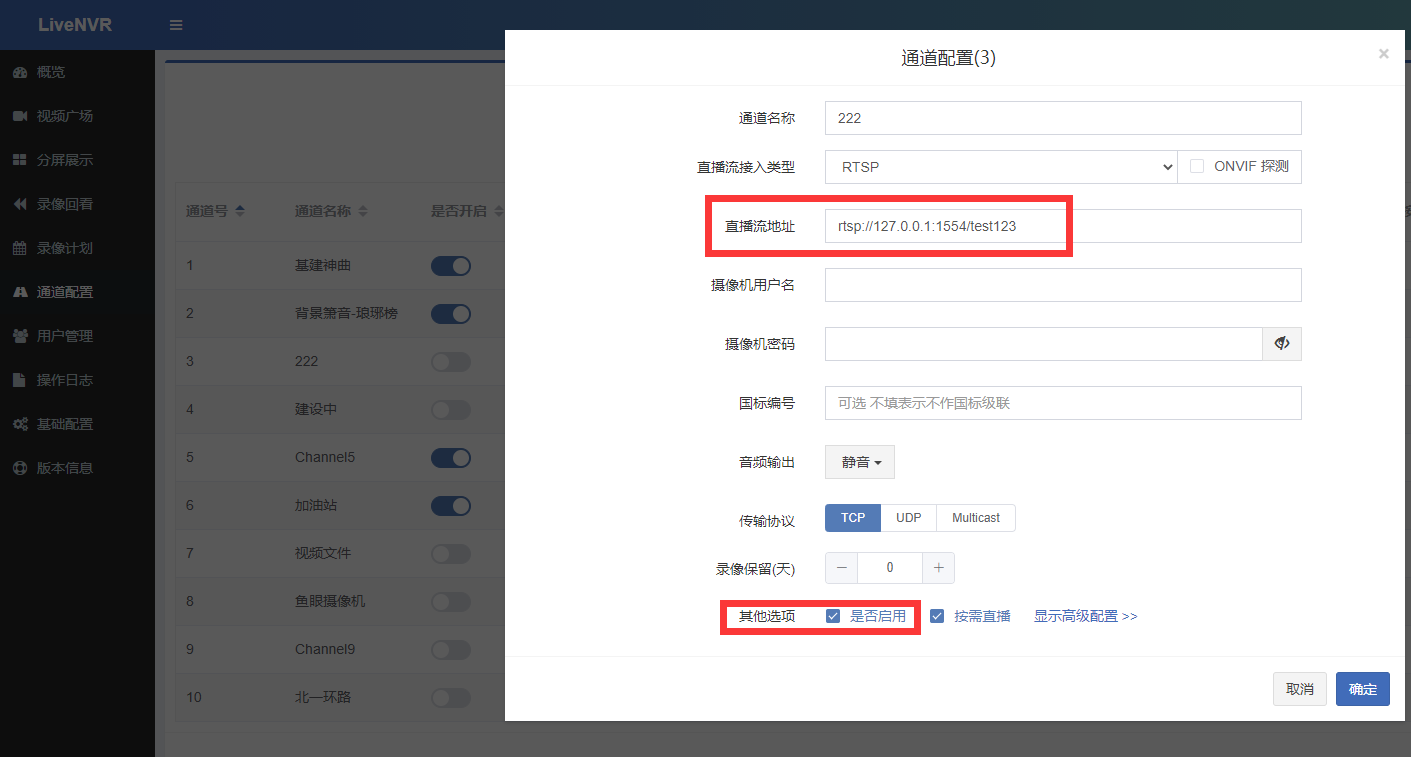Switch transport protocol to UDP
Viewport: 1411px width, 757px height.
point(907,517)
